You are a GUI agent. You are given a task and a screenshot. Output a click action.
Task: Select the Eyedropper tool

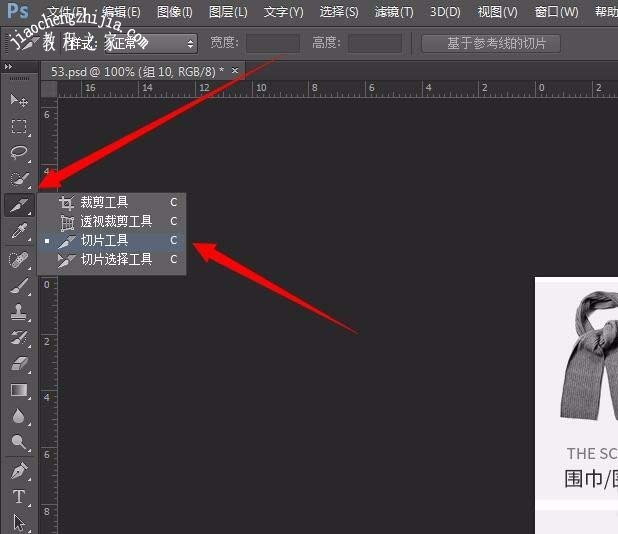point(19,231)
